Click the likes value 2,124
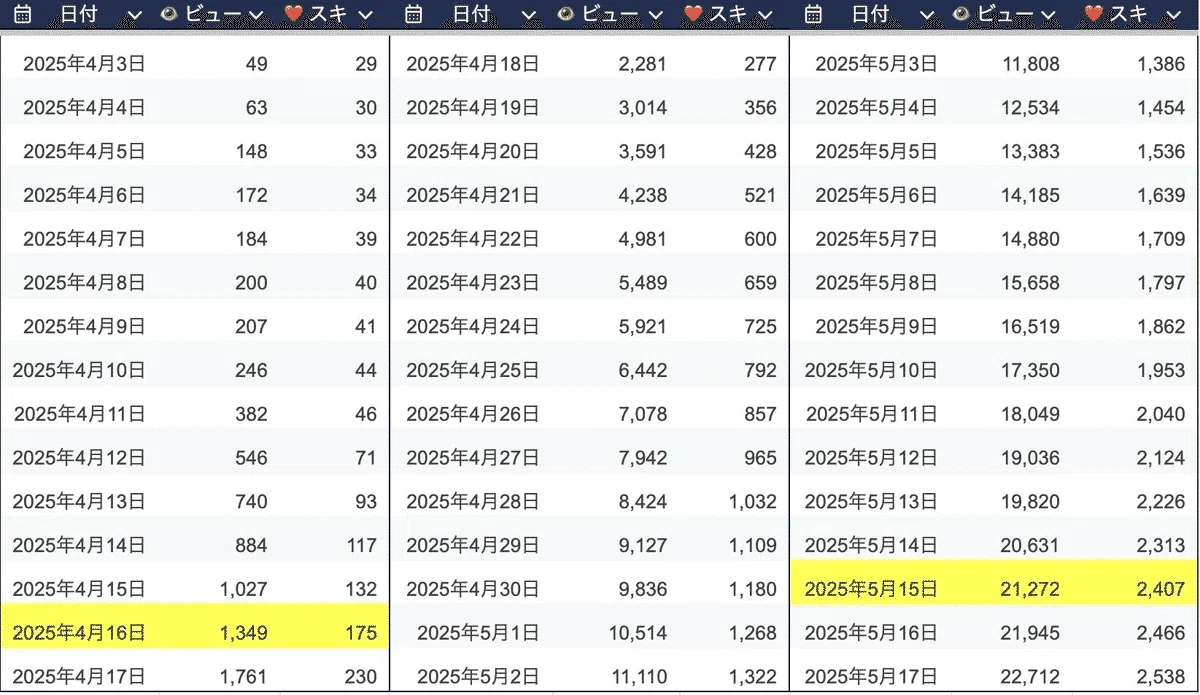This screenshot has height=695, width=1200. tap(1161, 458)
